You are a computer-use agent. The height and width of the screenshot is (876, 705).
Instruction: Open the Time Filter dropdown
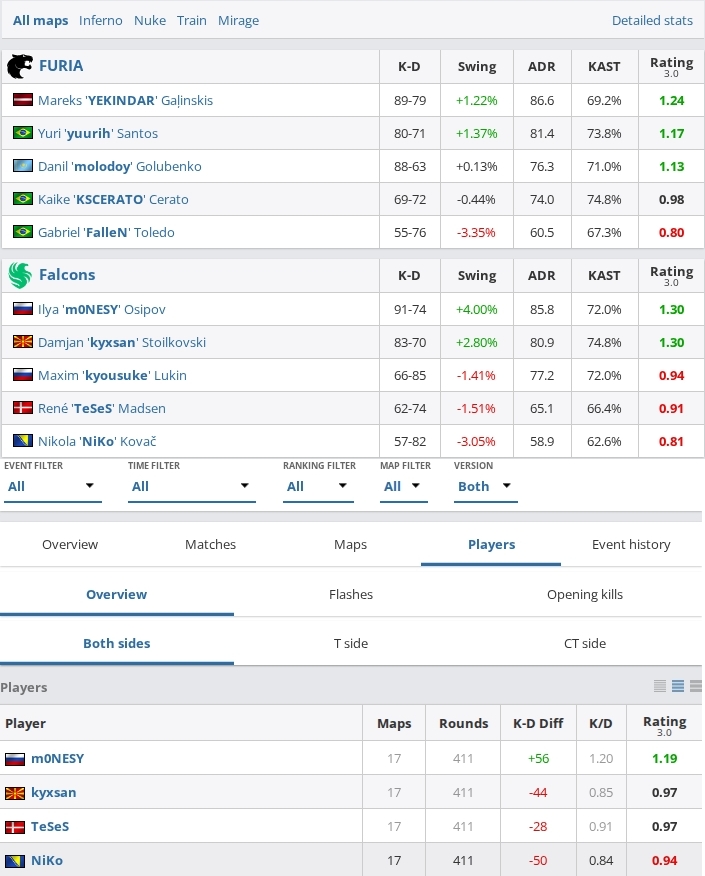[x=192, y=487]
